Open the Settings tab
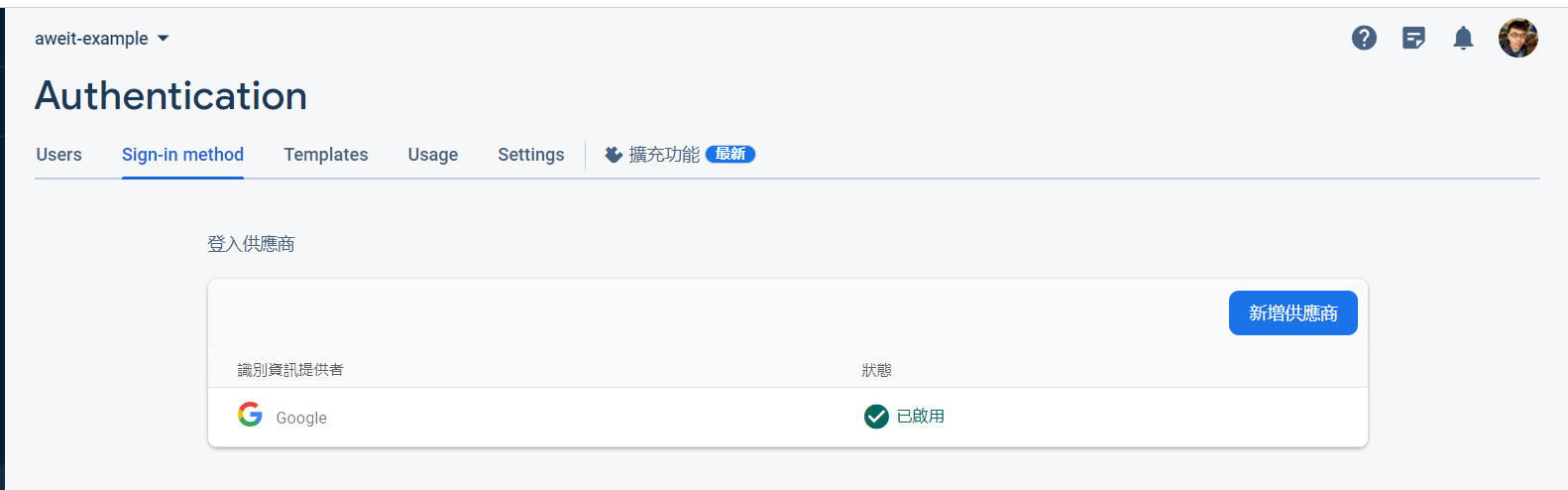This screenshot has height=490, width=1568. [531, 155]
